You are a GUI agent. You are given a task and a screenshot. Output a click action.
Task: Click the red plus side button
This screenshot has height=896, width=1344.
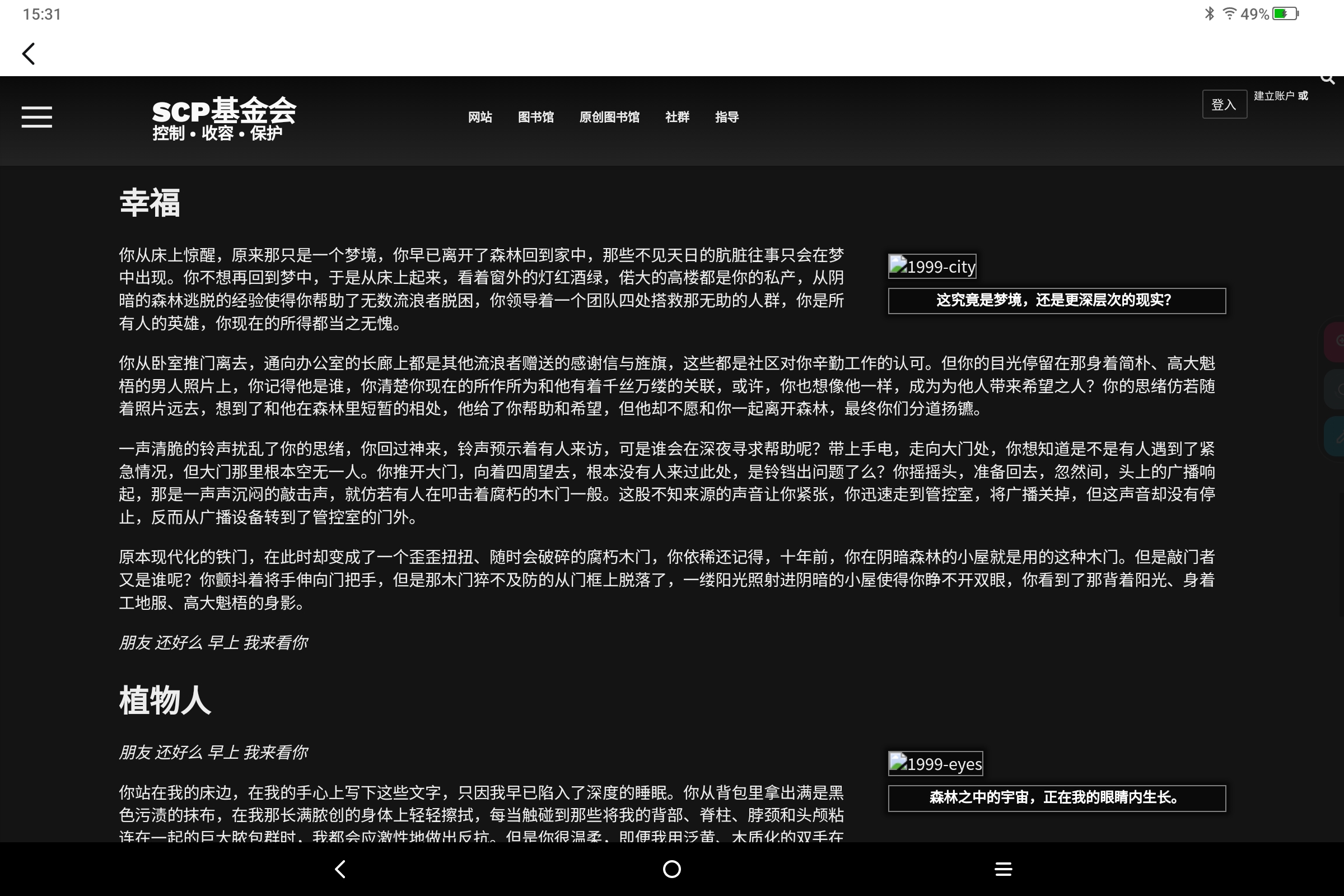coord(1335,342)
